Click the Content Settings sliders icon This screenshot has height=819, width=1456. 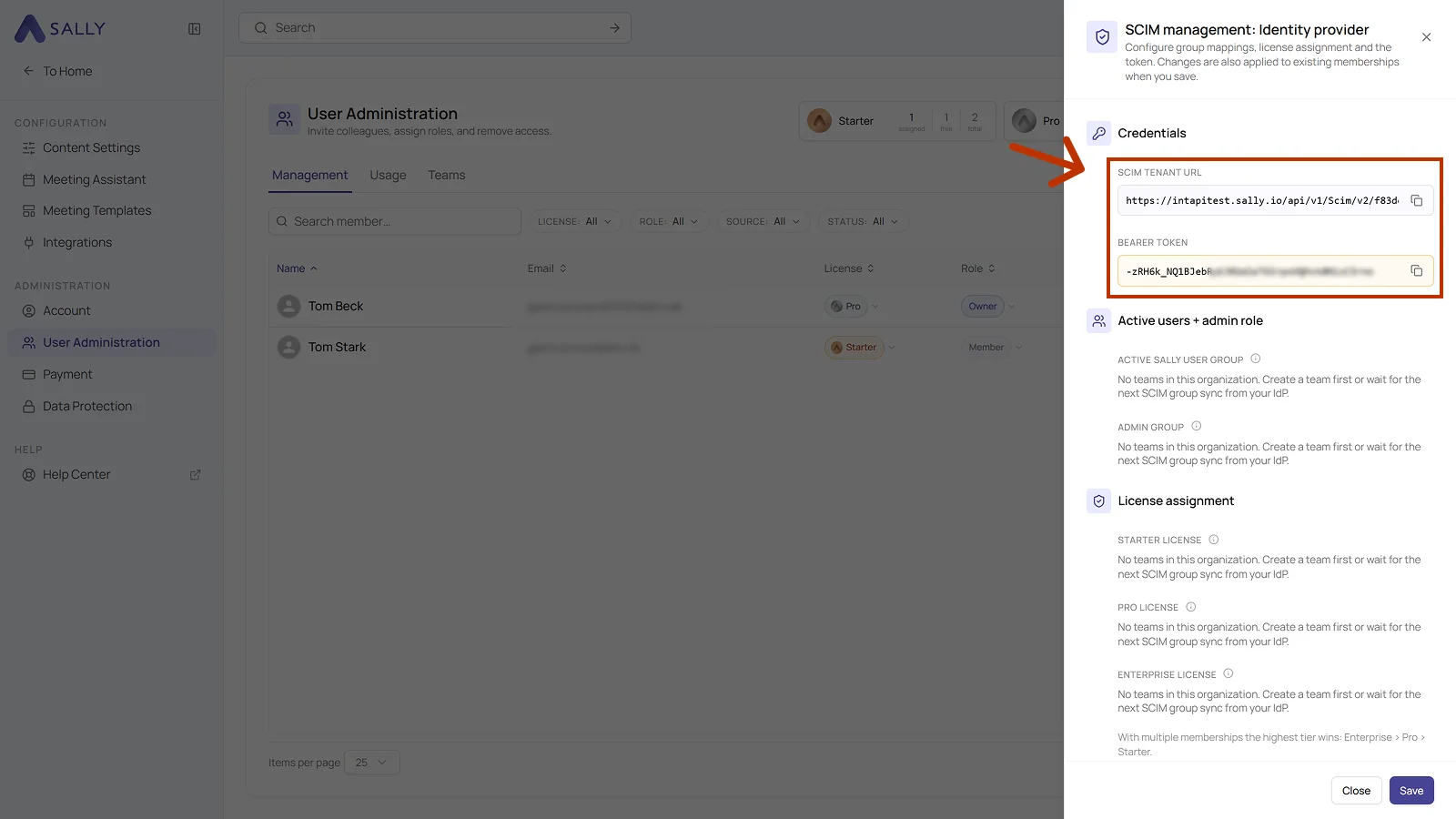click(x=29, y=147)
